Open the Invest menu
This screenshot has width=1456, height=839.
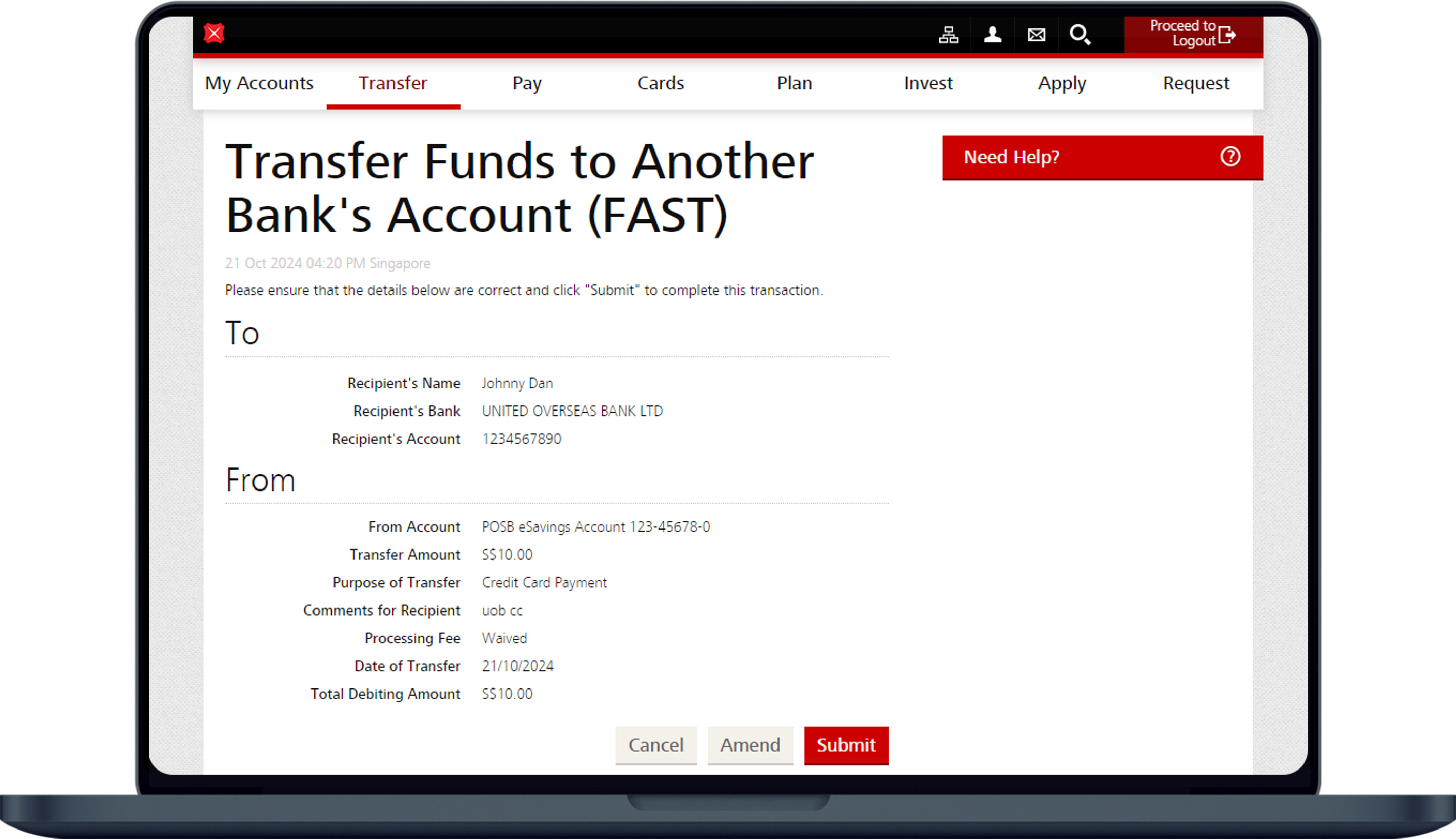pyautogui.click(x=928, y=83)
